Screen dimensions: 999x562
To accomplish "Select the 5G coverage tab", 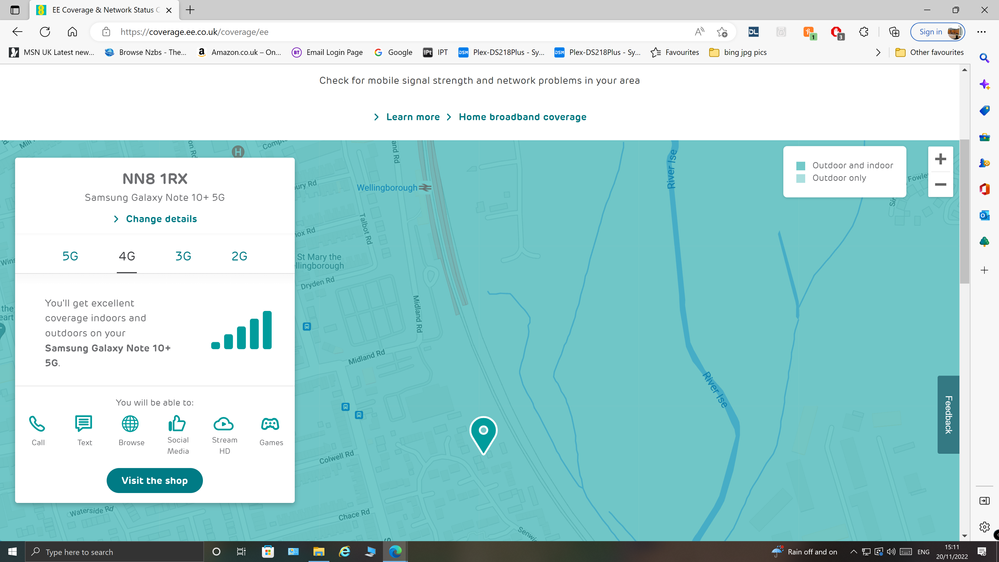I will point(70,256).
